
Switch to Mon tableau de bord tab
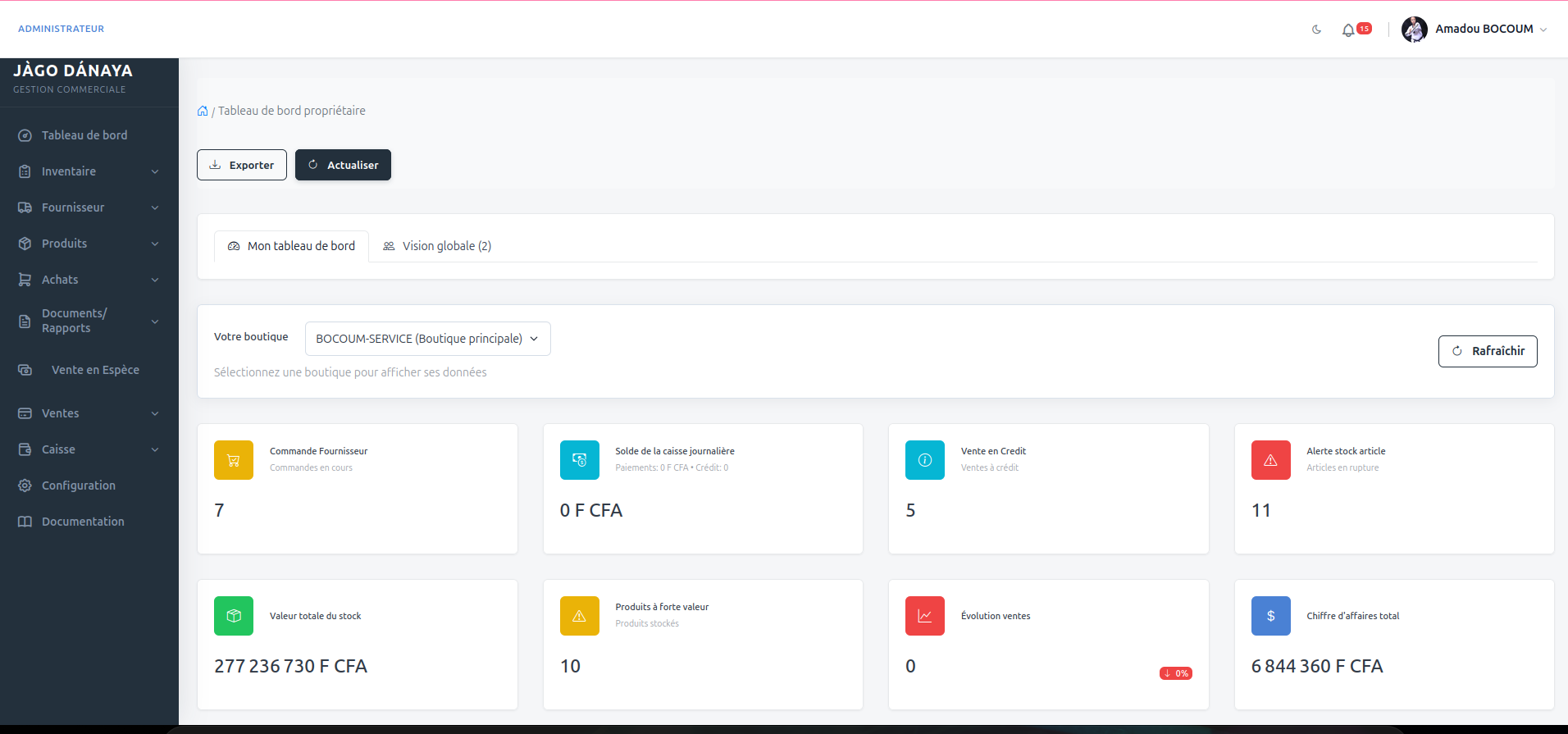pyautogui.click(x=291, y=246)
